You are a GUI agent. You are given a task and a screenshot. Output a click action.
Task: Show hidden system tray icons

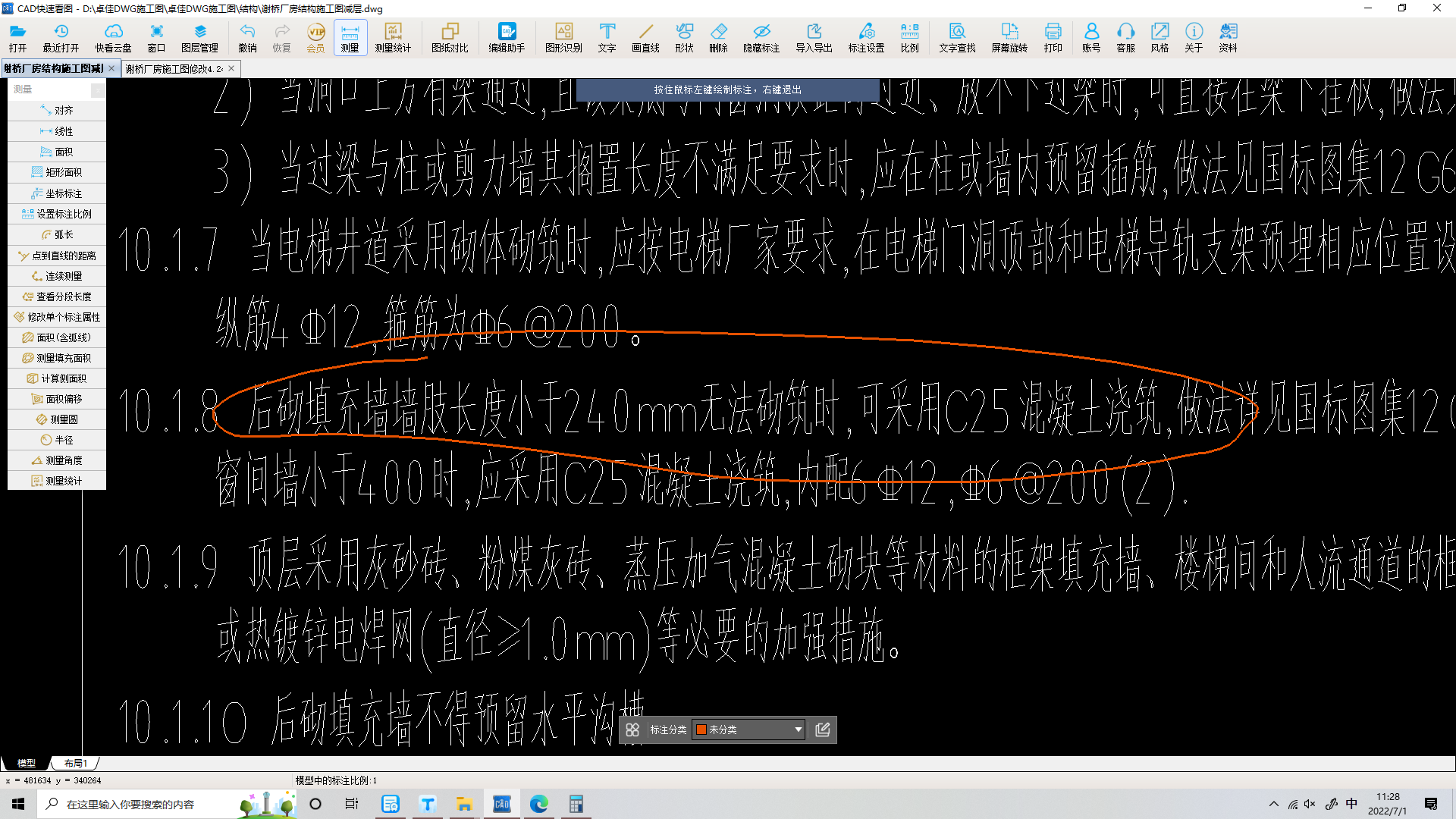(x=1273, y=804)
